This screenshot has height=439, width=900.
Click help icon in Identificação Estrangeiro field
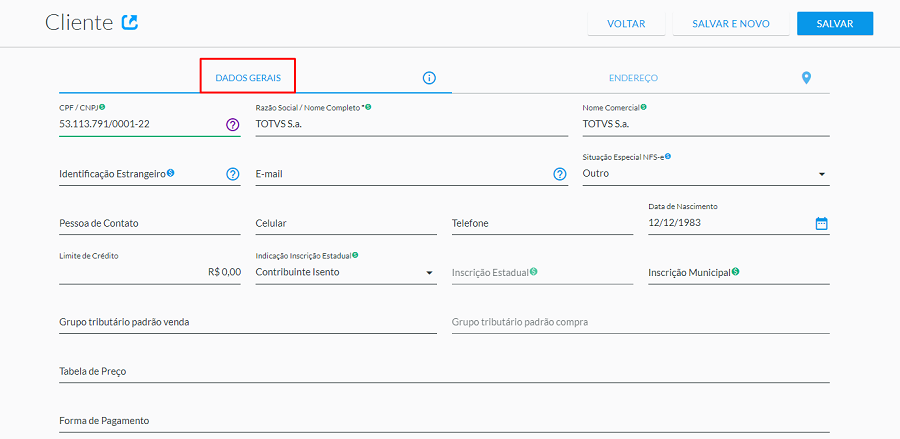coord(232,174)
